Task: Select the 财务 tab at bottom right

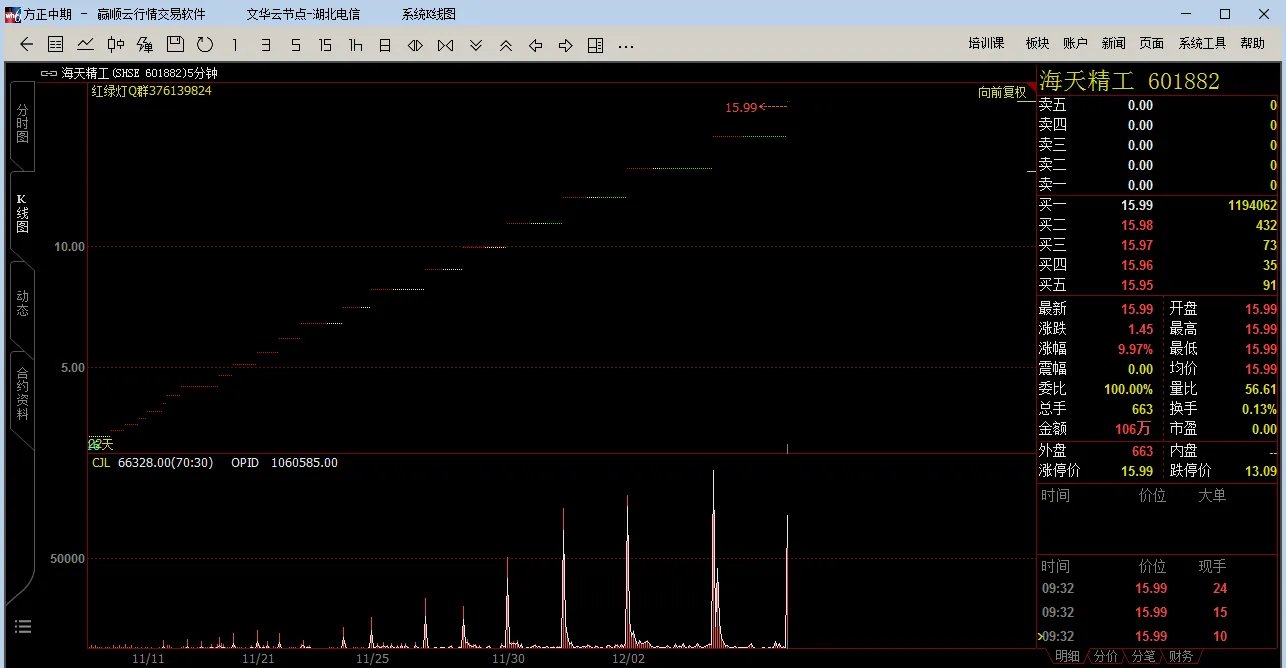Action: coord(1180,657)
